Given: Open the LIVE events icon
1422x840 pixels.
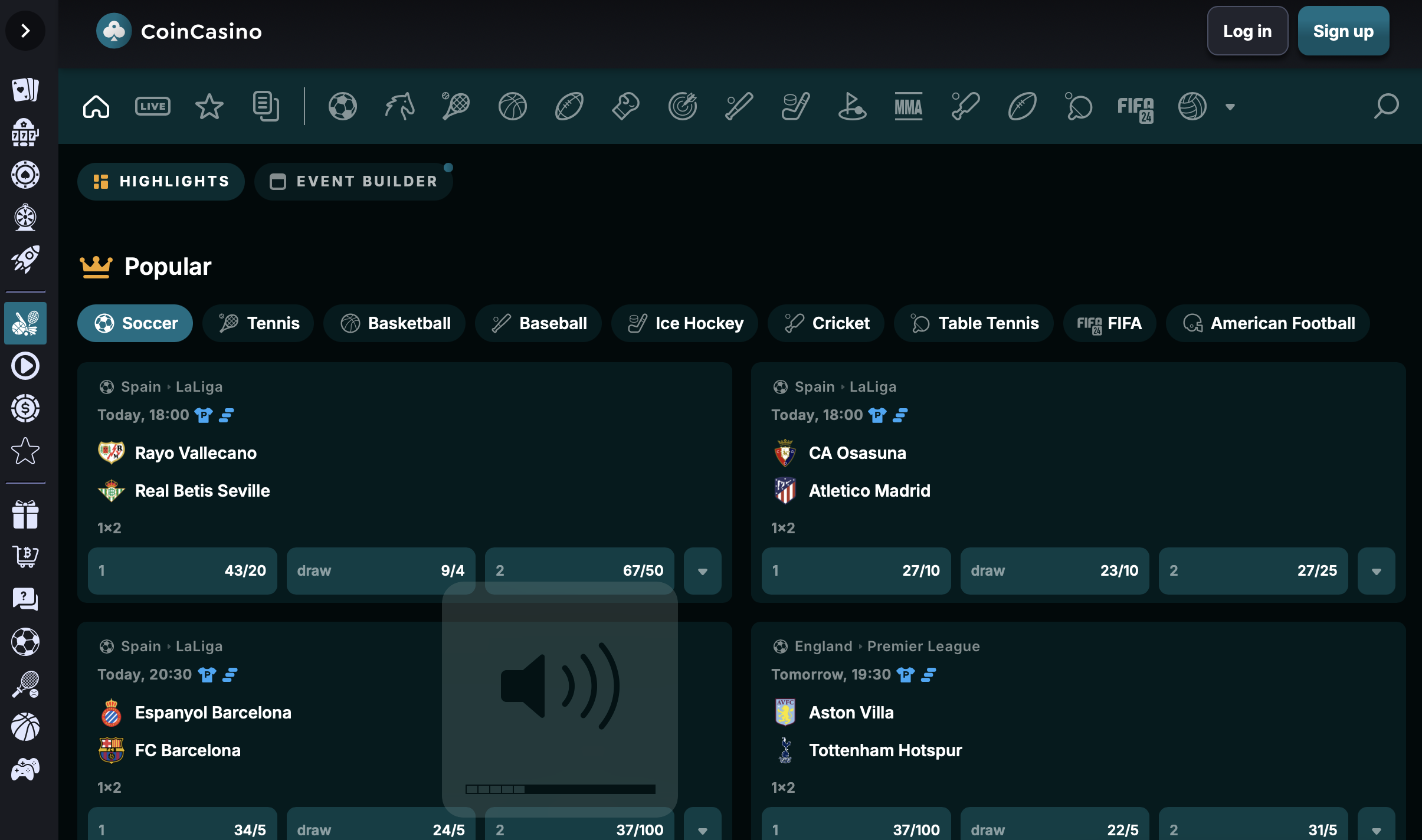Looking at the screenshot, I should pos(153,107).
